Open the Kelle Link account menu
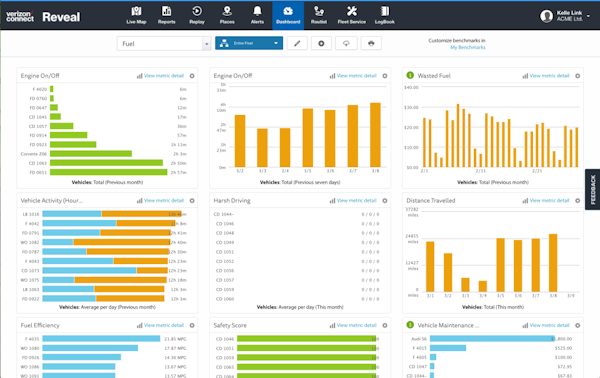The height and width of the screenshot is (378, 600). [x=565, y=16]
